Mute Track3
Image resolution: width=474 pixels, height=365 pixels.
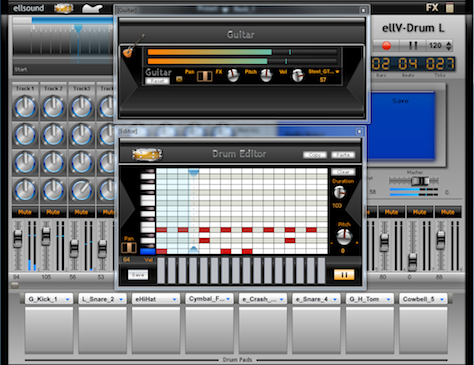click(x=81, y=212)
